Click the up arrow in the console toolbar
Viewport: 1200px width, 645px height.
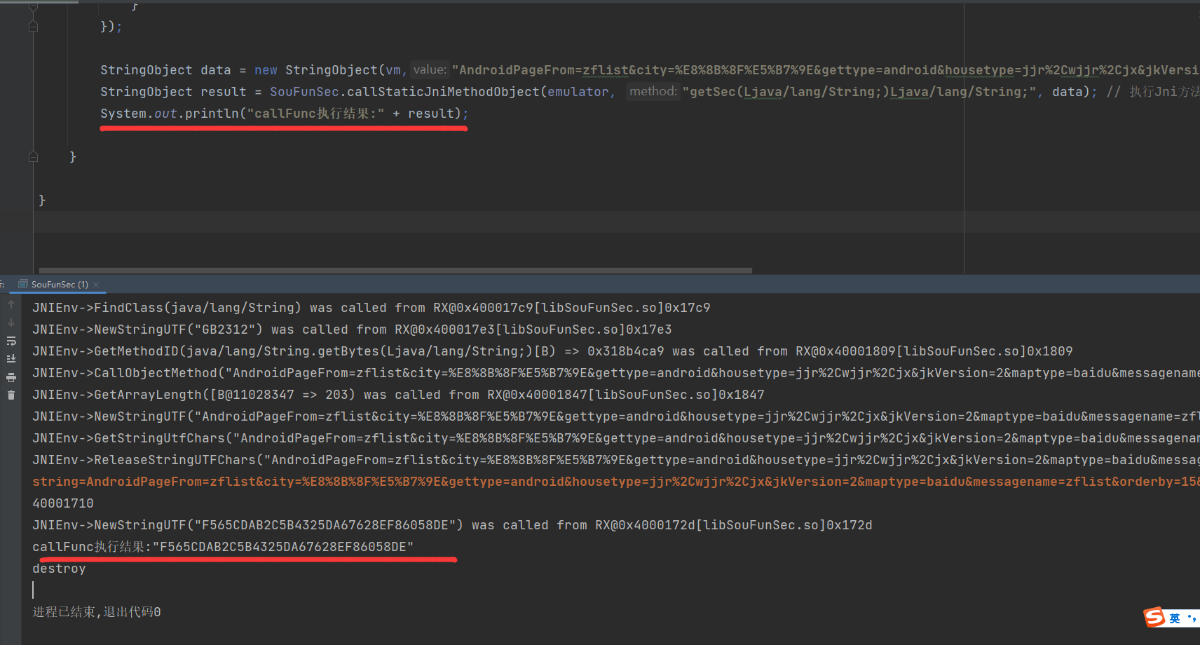(11, 306)
